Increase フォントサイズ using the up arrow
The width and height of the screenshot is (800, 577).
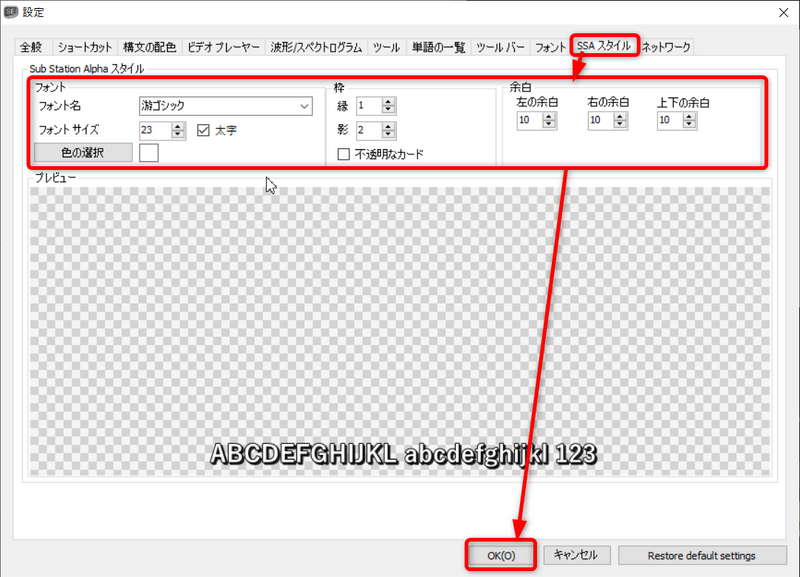coord(178,125)
